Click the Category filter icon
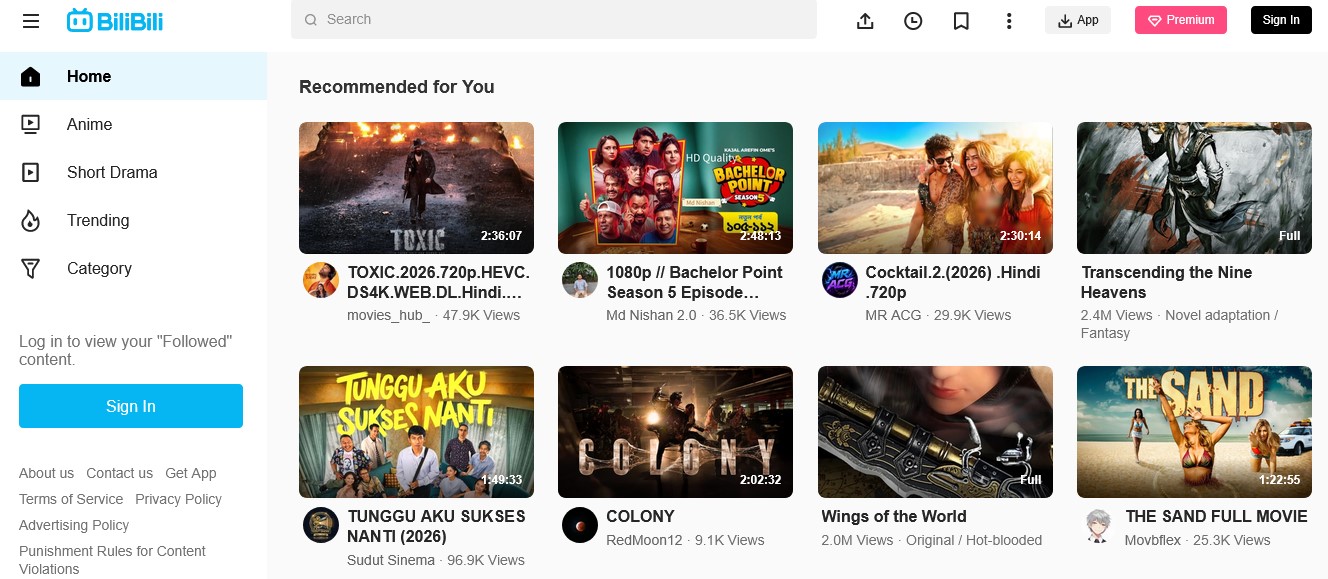This screenshot has height=579, width=1328. [31, 268]
